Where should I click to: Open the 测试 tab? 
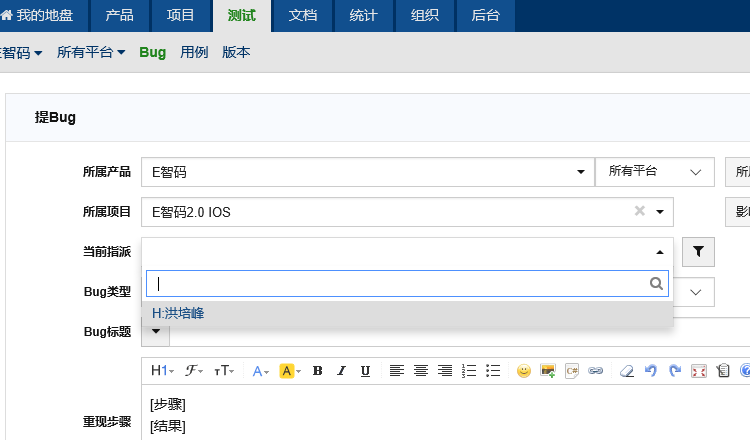click(x=242, y=15)
